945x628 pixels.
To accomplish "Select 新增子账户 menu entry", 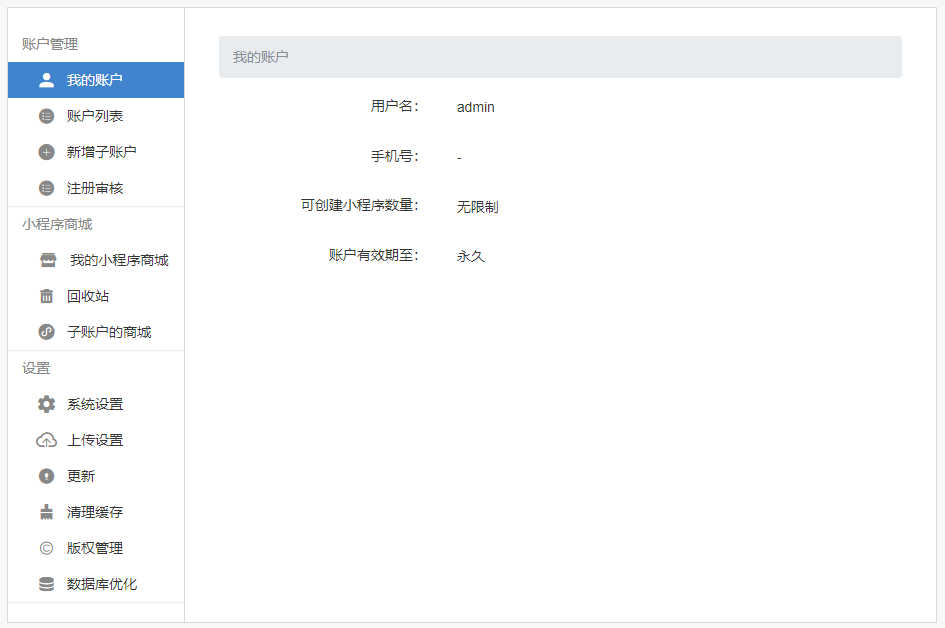I will click(x=96, y=152).
